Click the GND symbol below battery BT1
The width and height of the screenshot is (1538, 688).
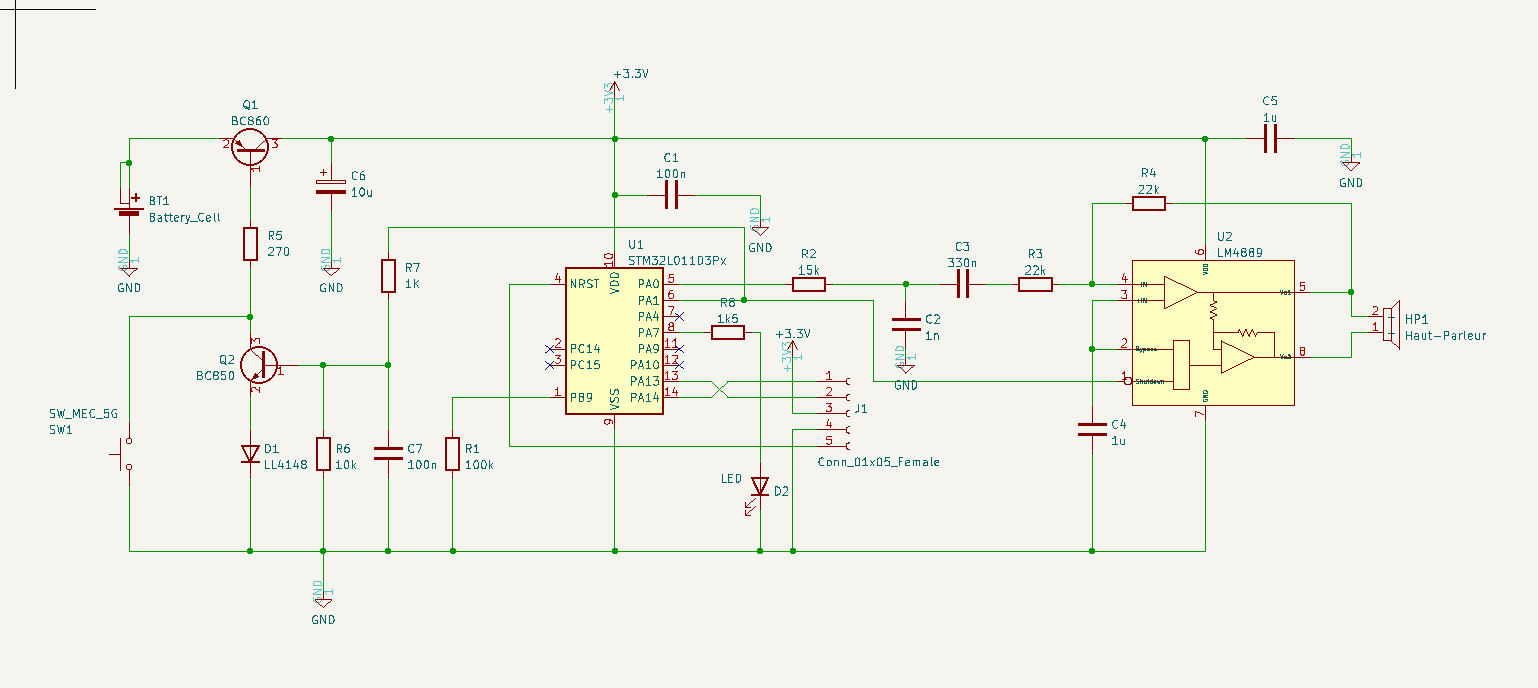tap(128, 271)
